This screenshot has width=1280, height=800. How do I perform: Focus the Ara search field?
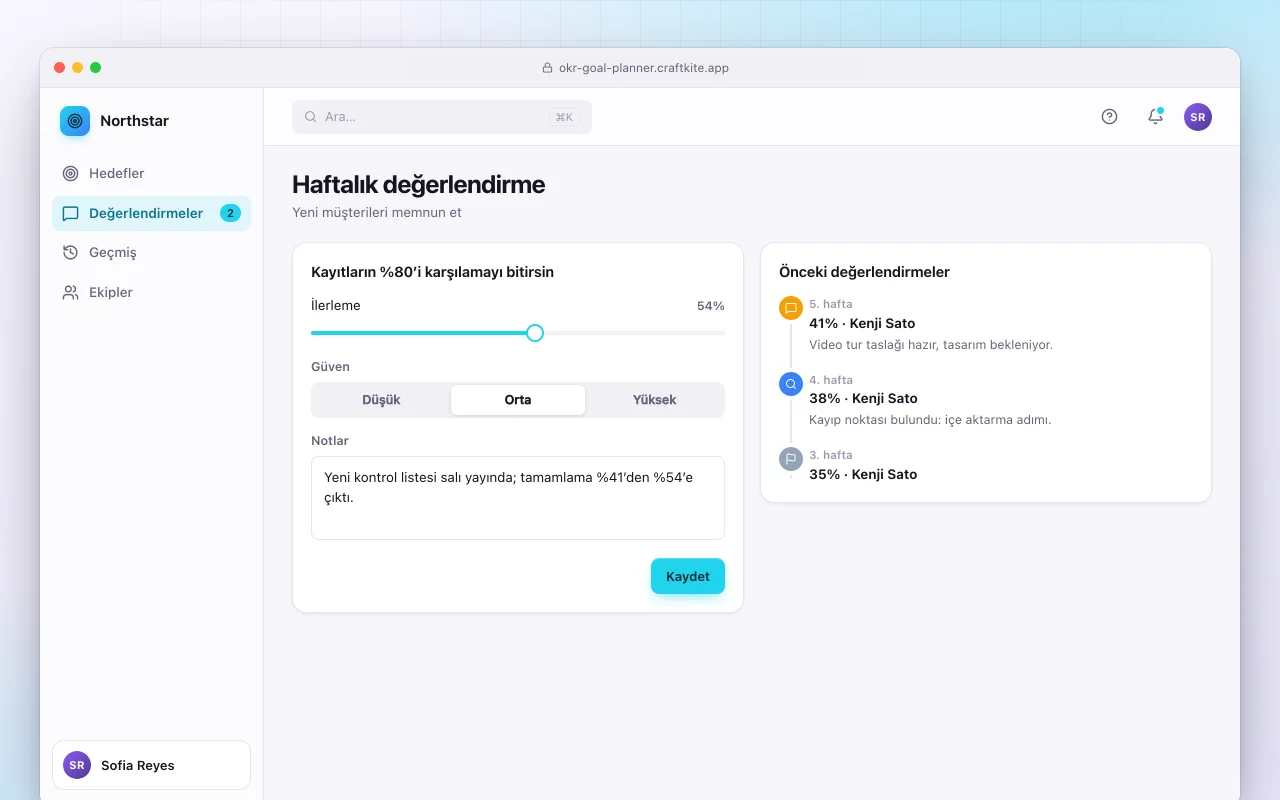click(x=442, y=116)
